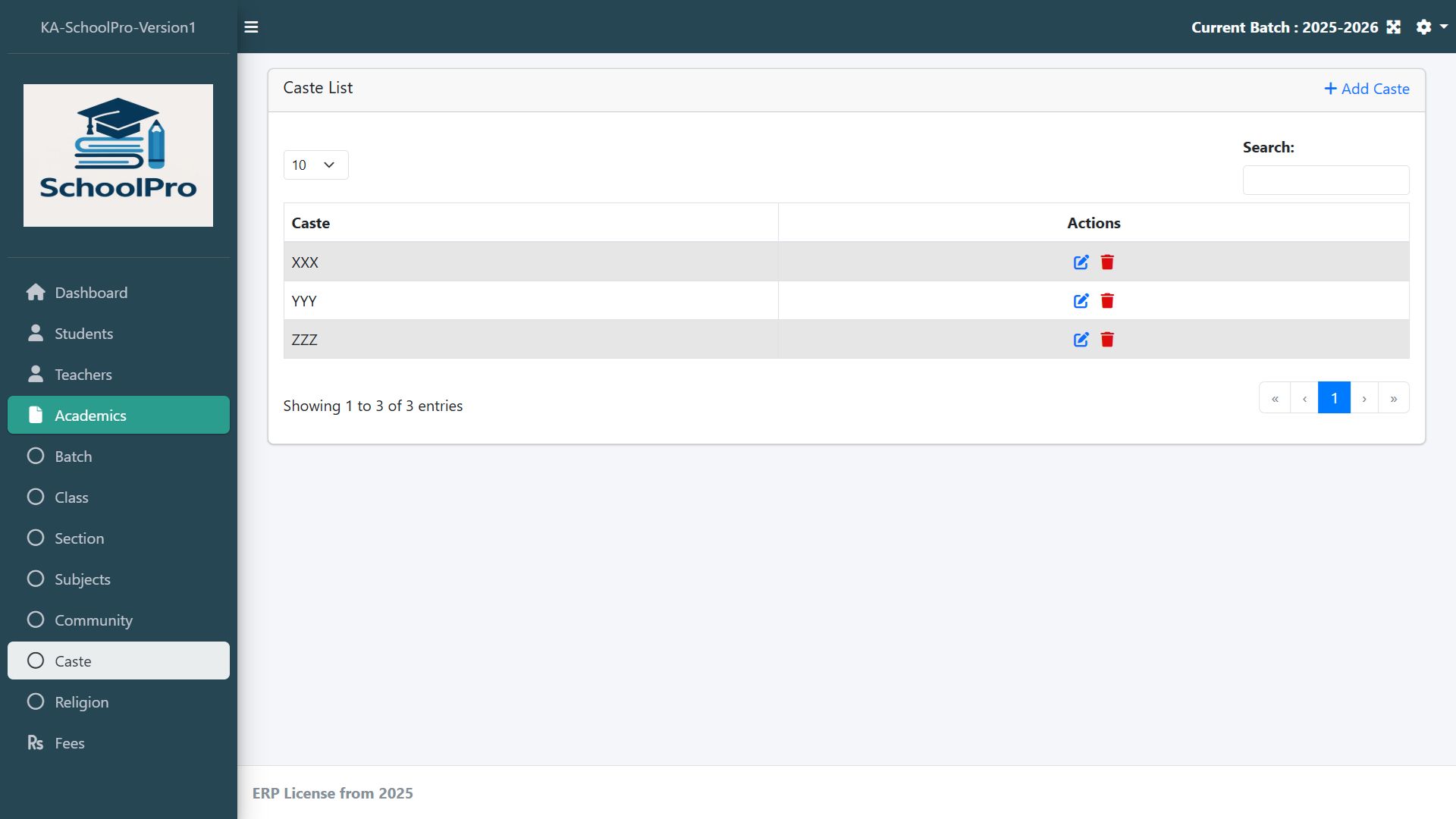Select the Religion submenu item
1456x819 pixels.
81,702
